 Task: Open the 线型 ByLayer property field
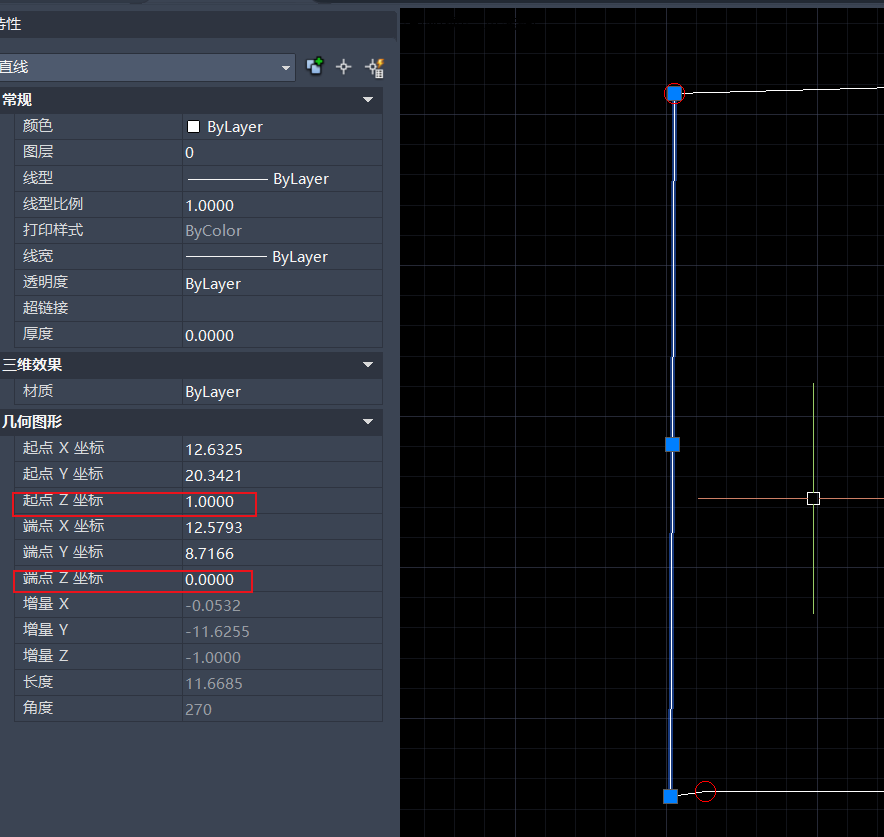[280, 179]
